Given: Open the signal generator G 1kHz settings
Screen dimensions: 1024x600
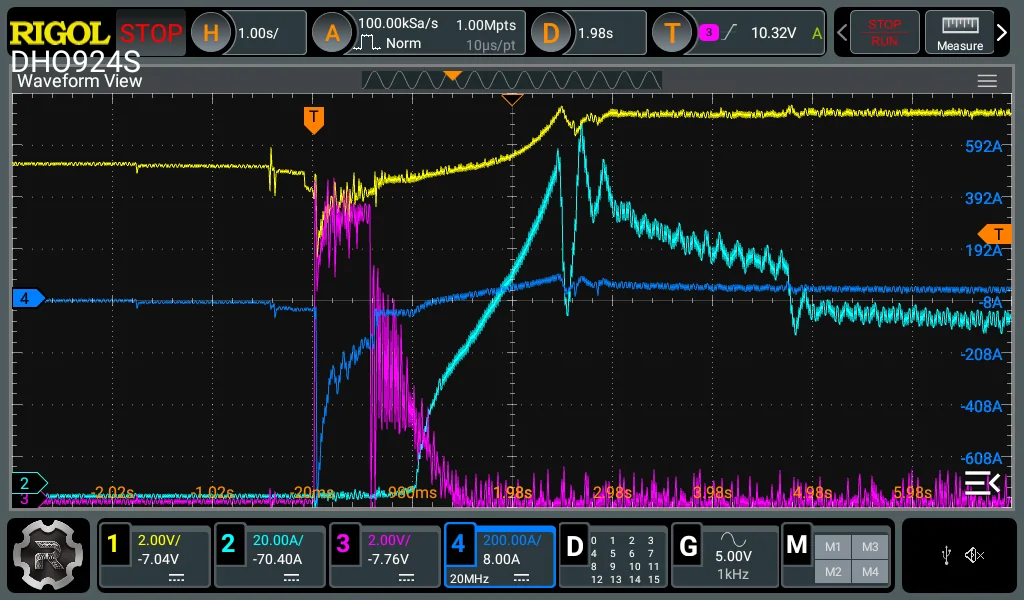Looking at the screenshot, I should pos(724,556).
